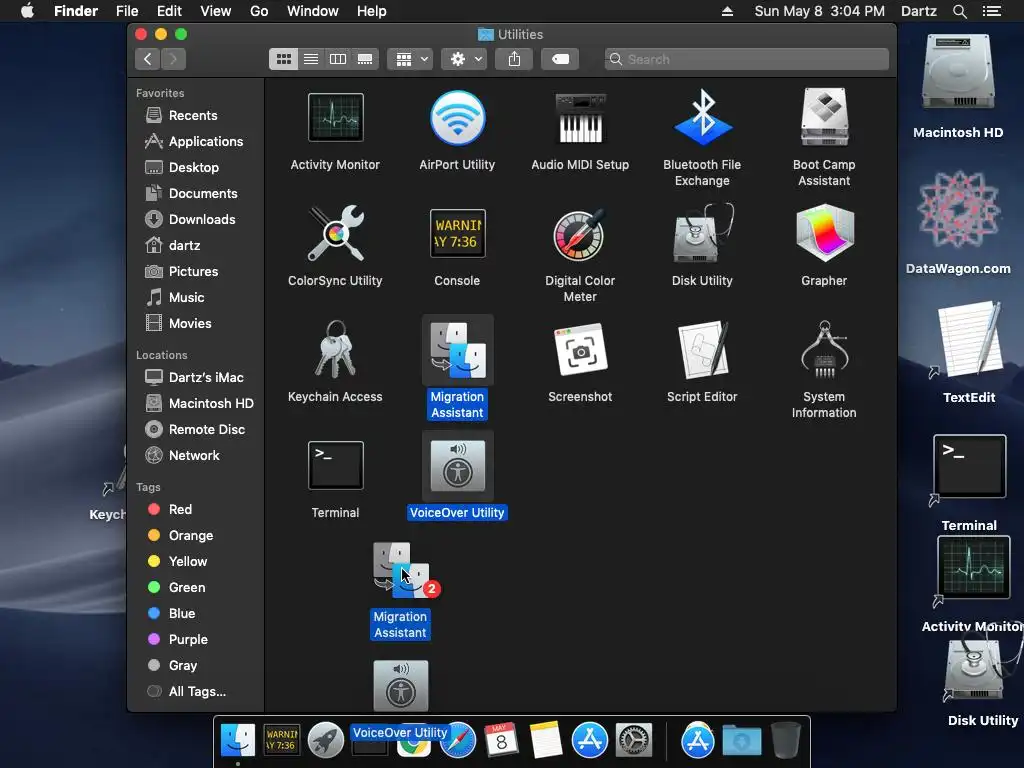Show All Tags in the sidebar
Image resolution: width=1024 pixels, height=768 pixels.
point(195,692)
